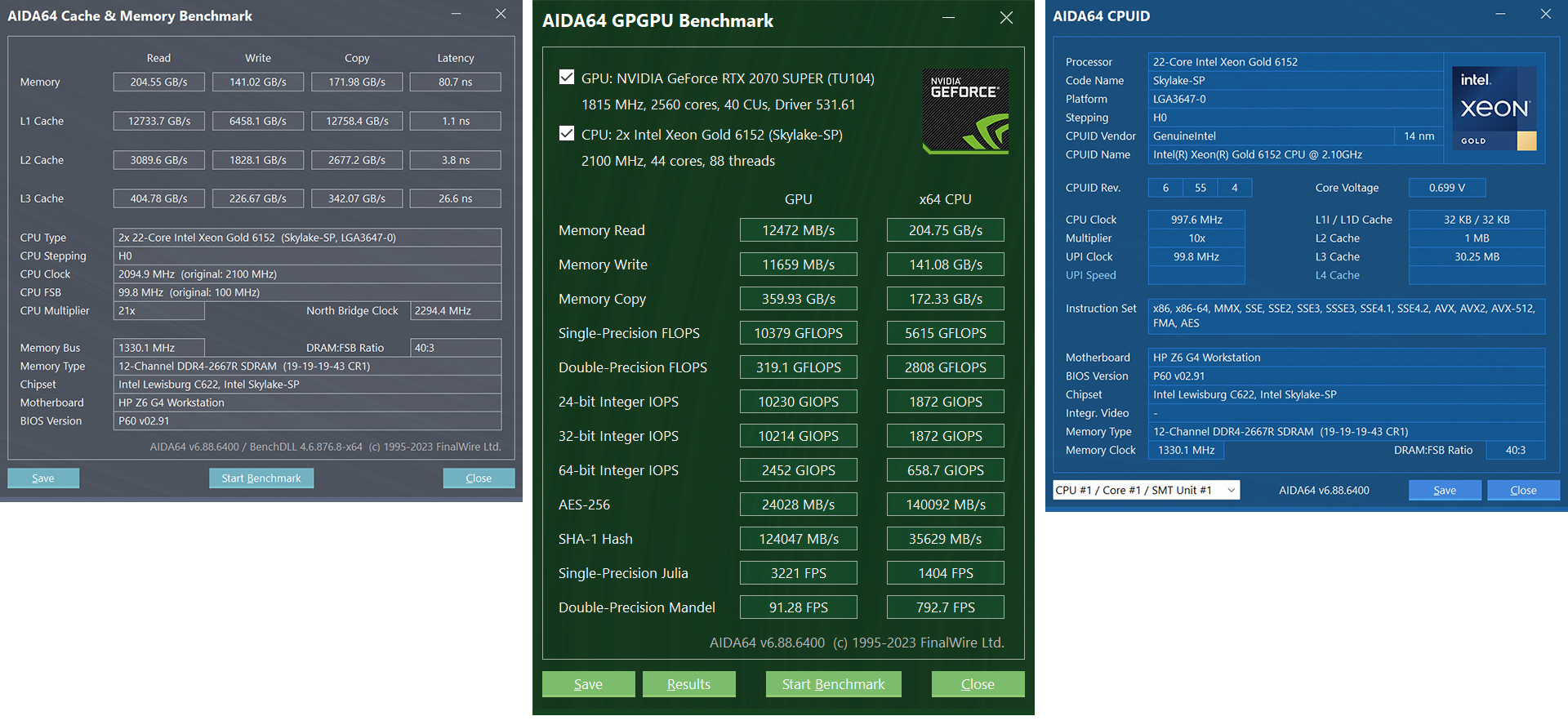Click the CPU Type field in Memory Benchmark
This screenshot has height=725, width=1568.
[307, 238]
